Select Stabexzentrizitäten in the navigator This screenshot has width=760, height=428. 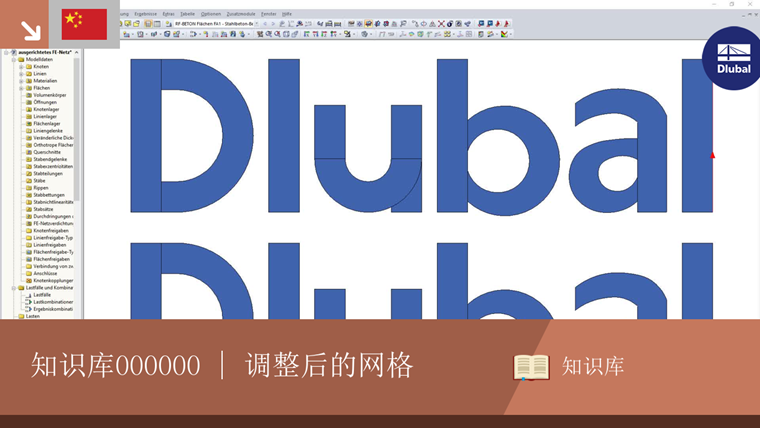(53, 166)
